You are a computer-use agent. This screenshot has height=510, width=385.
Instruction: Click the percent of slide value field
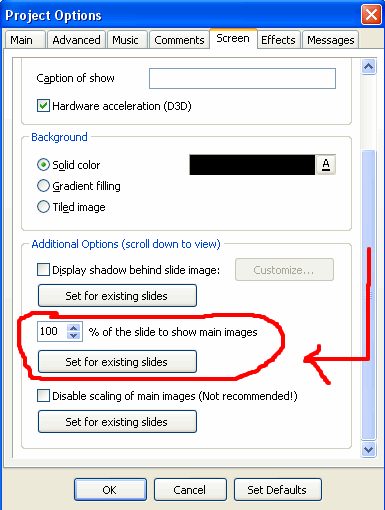(x=52, y=332)
